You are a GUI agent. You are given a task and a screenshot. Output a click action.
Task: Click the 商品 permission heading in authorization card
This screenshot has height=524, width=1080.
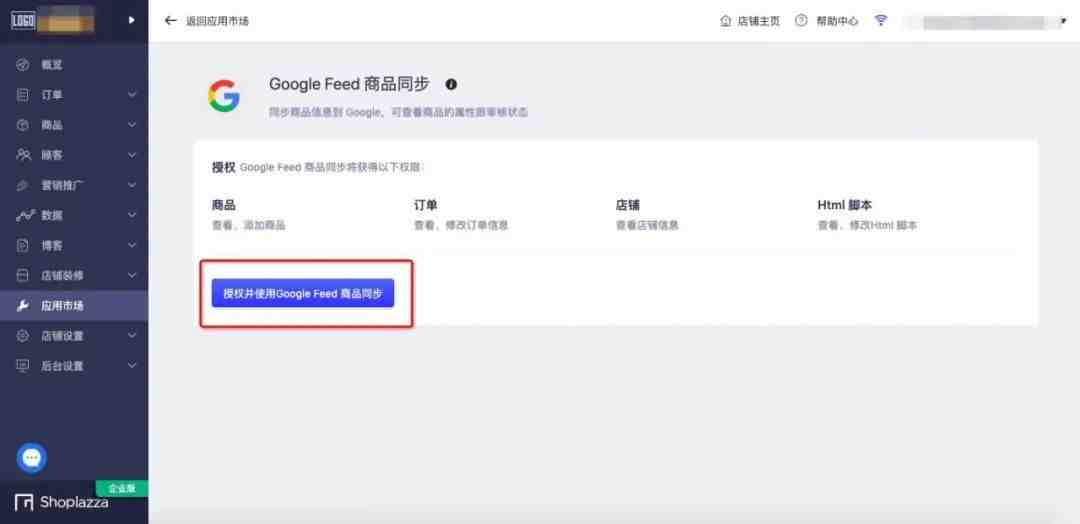coord(224,205)
